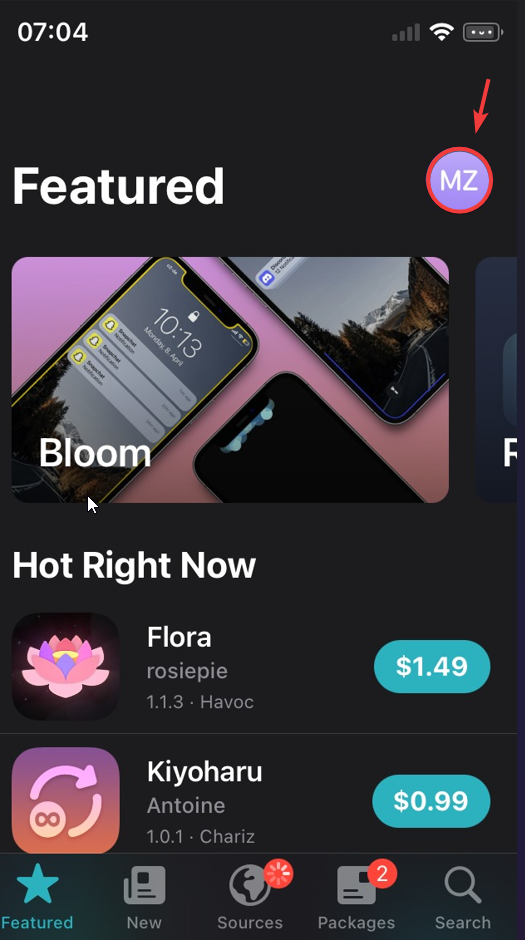The image size is (525, 940).
Task: Tap the 07:04 clock in status bar
Action: coord(53,32)
